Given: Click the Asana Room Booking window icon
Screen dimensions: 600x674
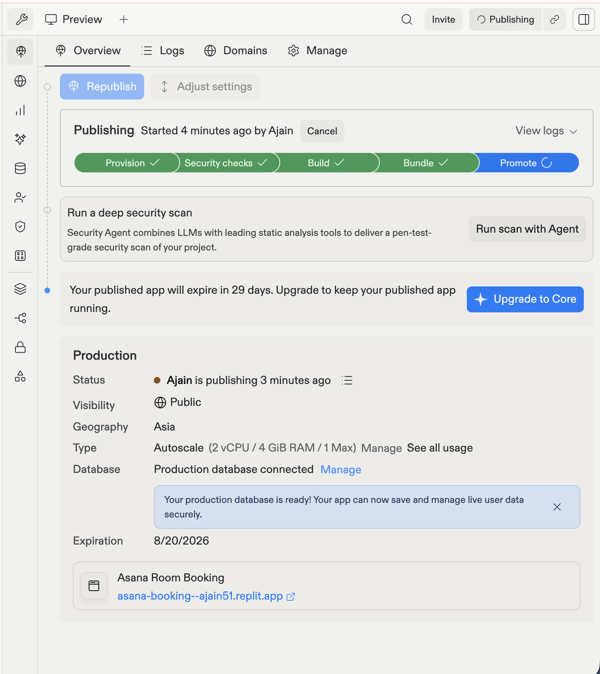Looking at the screenshot, I should 94,585.
